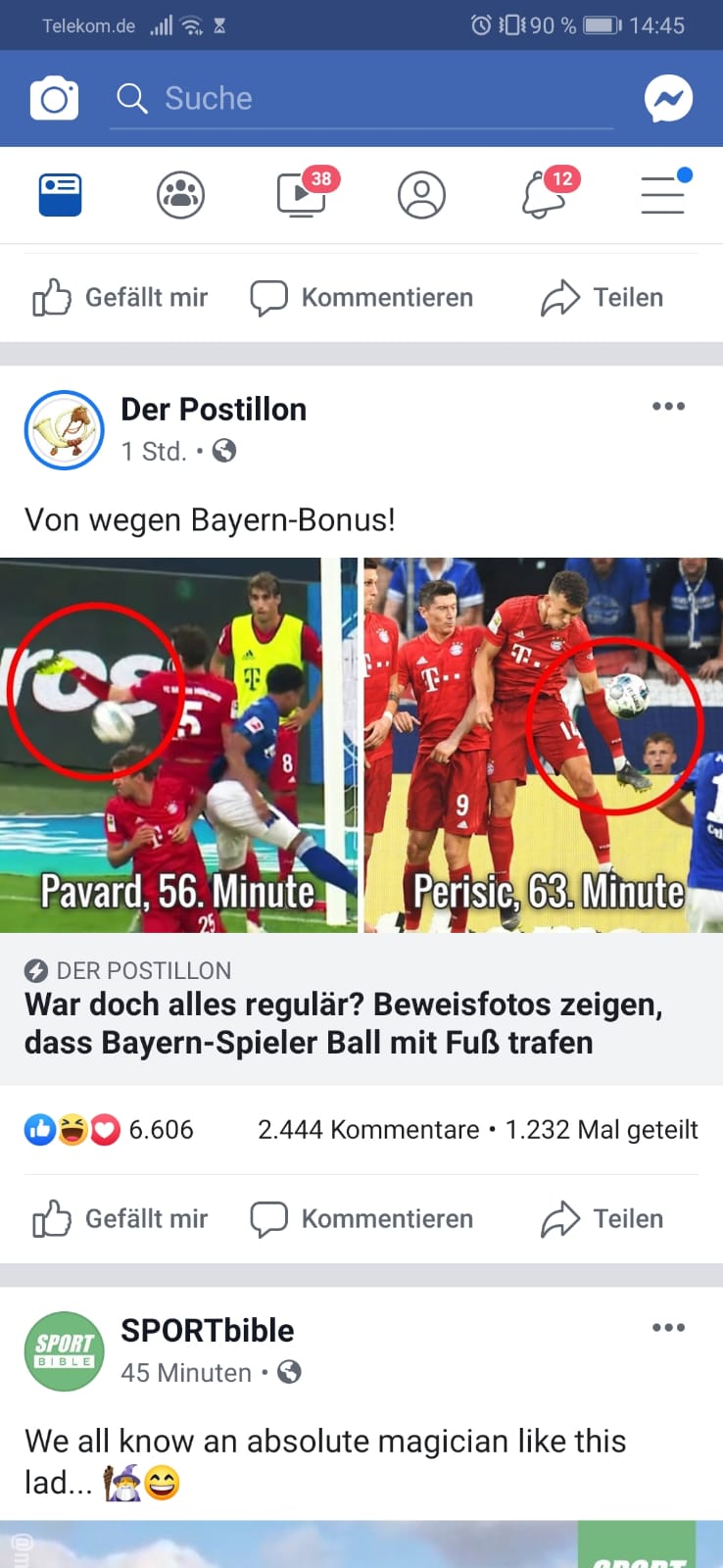Share the Der Postillon post
This screenshot has width=723, height=1568.
602,1219
